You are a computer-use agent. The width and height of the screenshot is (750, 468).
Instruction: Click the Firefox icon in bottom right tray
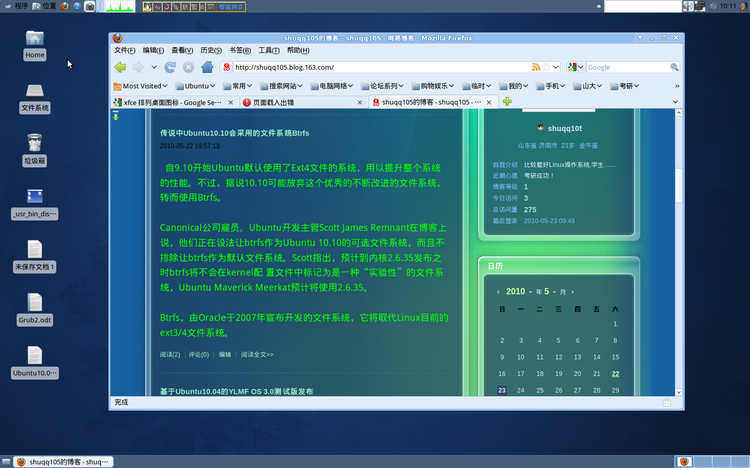click(684, 461)
